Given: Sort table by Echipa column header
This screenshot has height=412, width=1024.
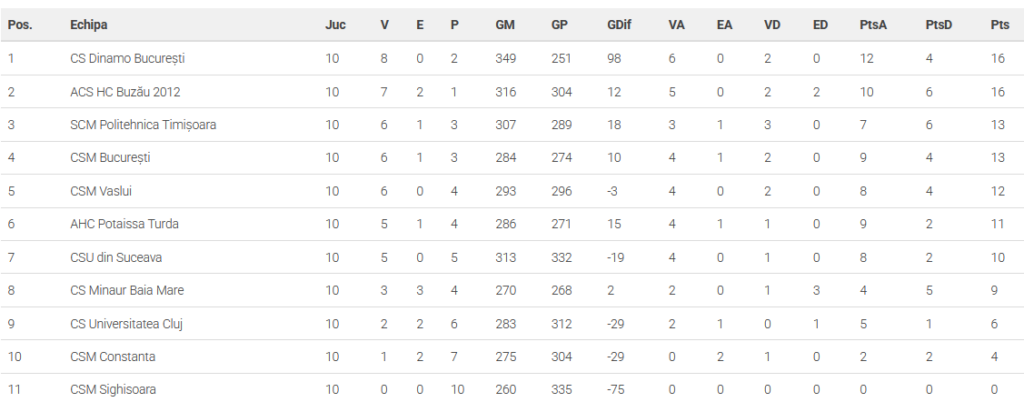Looking at the screenshot, I should (89, 25).
